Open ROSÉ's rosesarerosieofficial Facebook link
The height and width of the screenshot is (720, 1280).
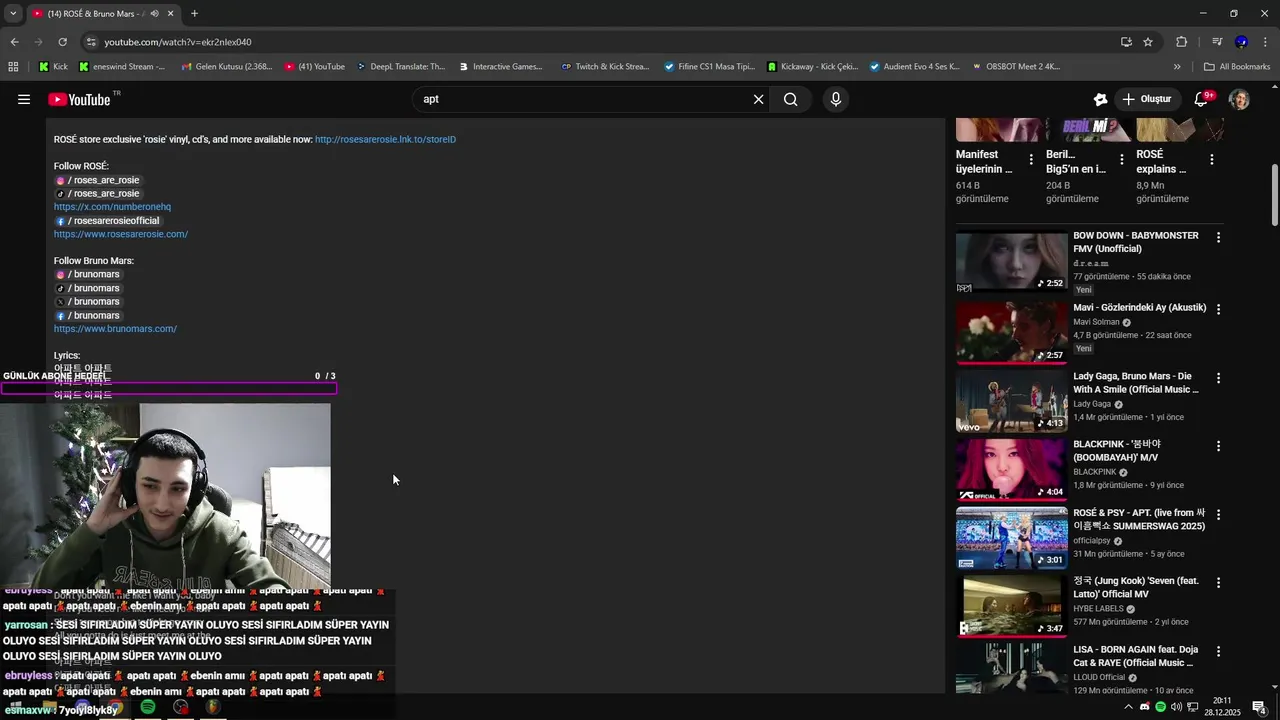tap(107, 221)
